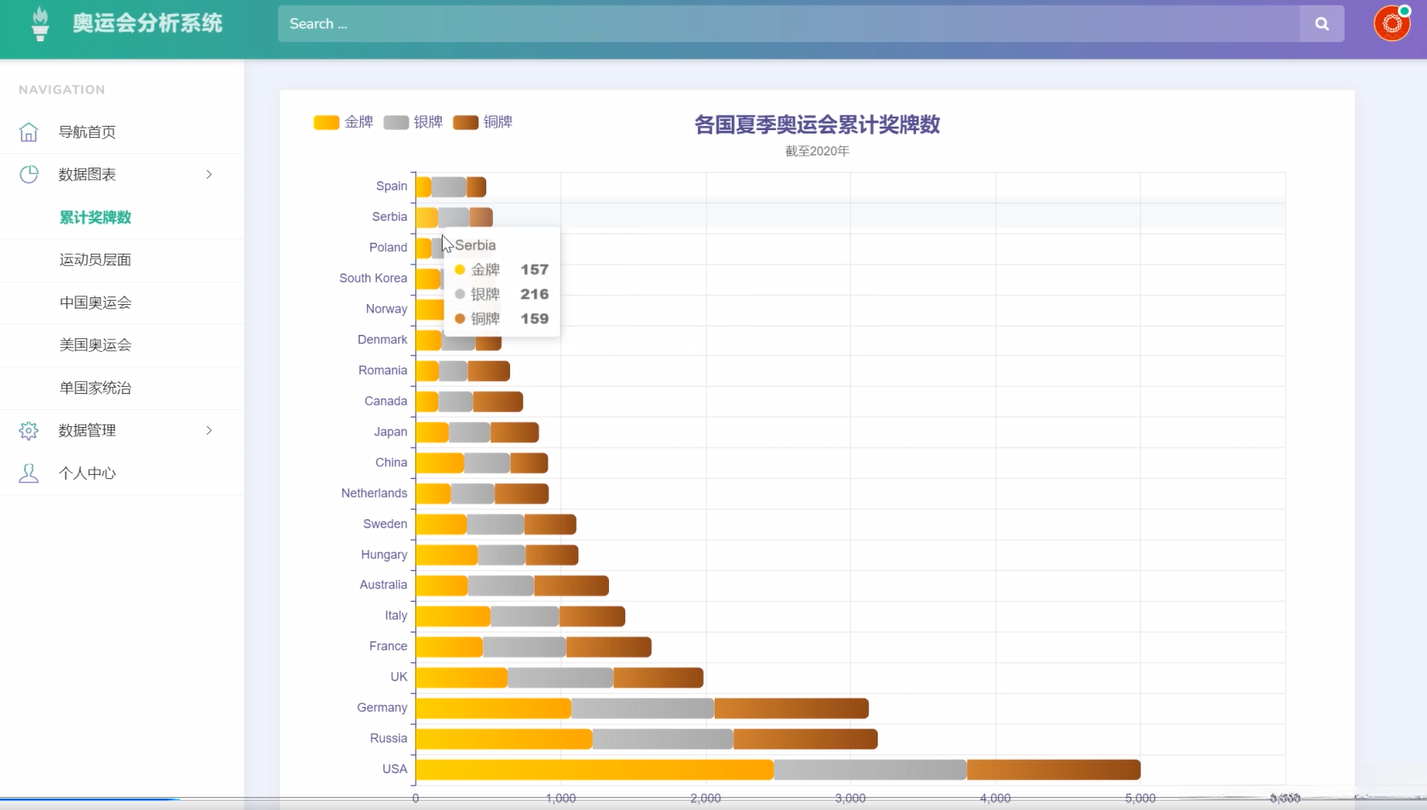1427x810 pixels.
Task: Click the Hungary gold bar segment
Action: pyautogui.click(x=447, y=555)
